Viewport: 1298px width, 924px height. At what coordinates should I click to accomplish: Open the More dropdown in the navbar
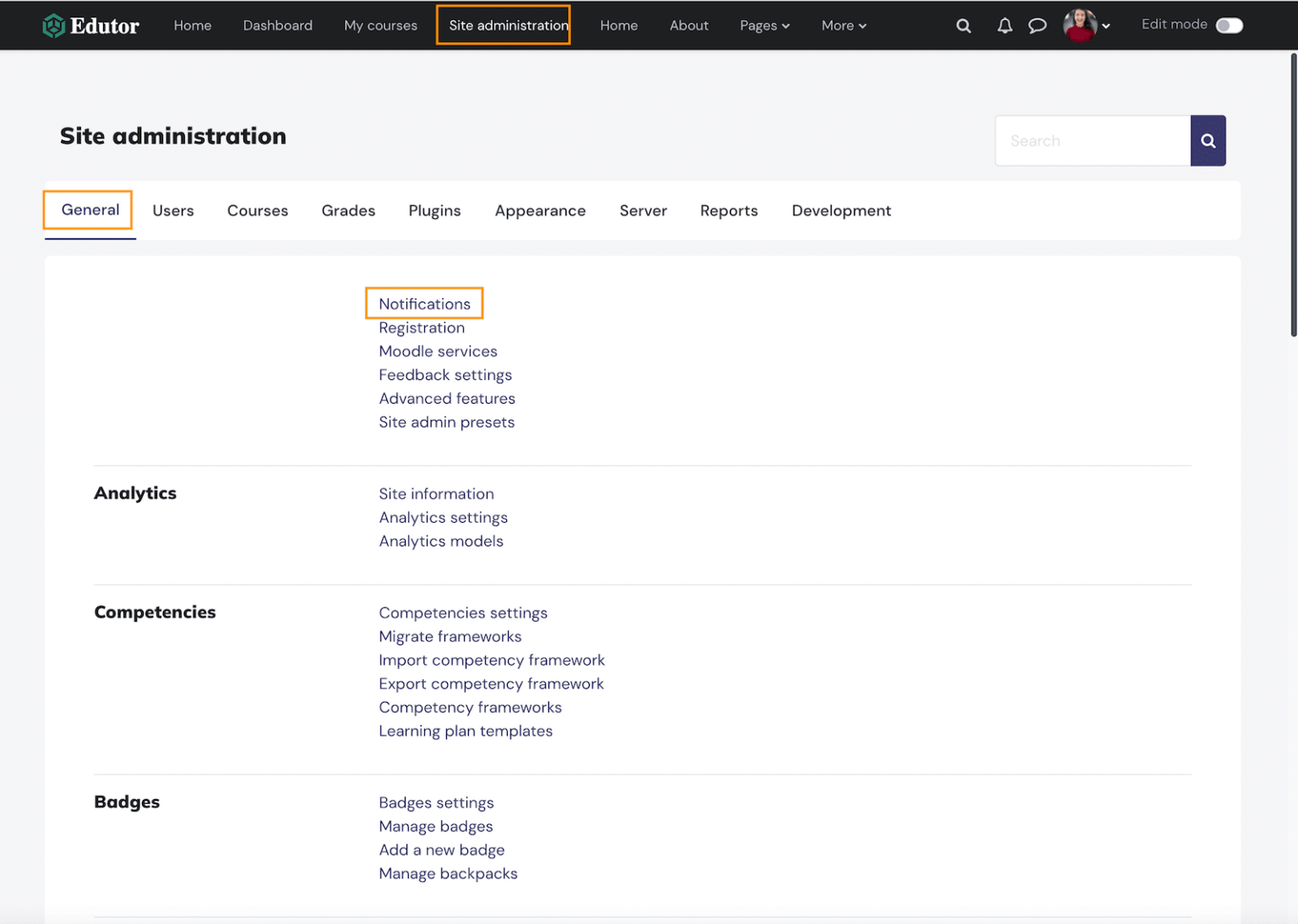click(842, 25)
